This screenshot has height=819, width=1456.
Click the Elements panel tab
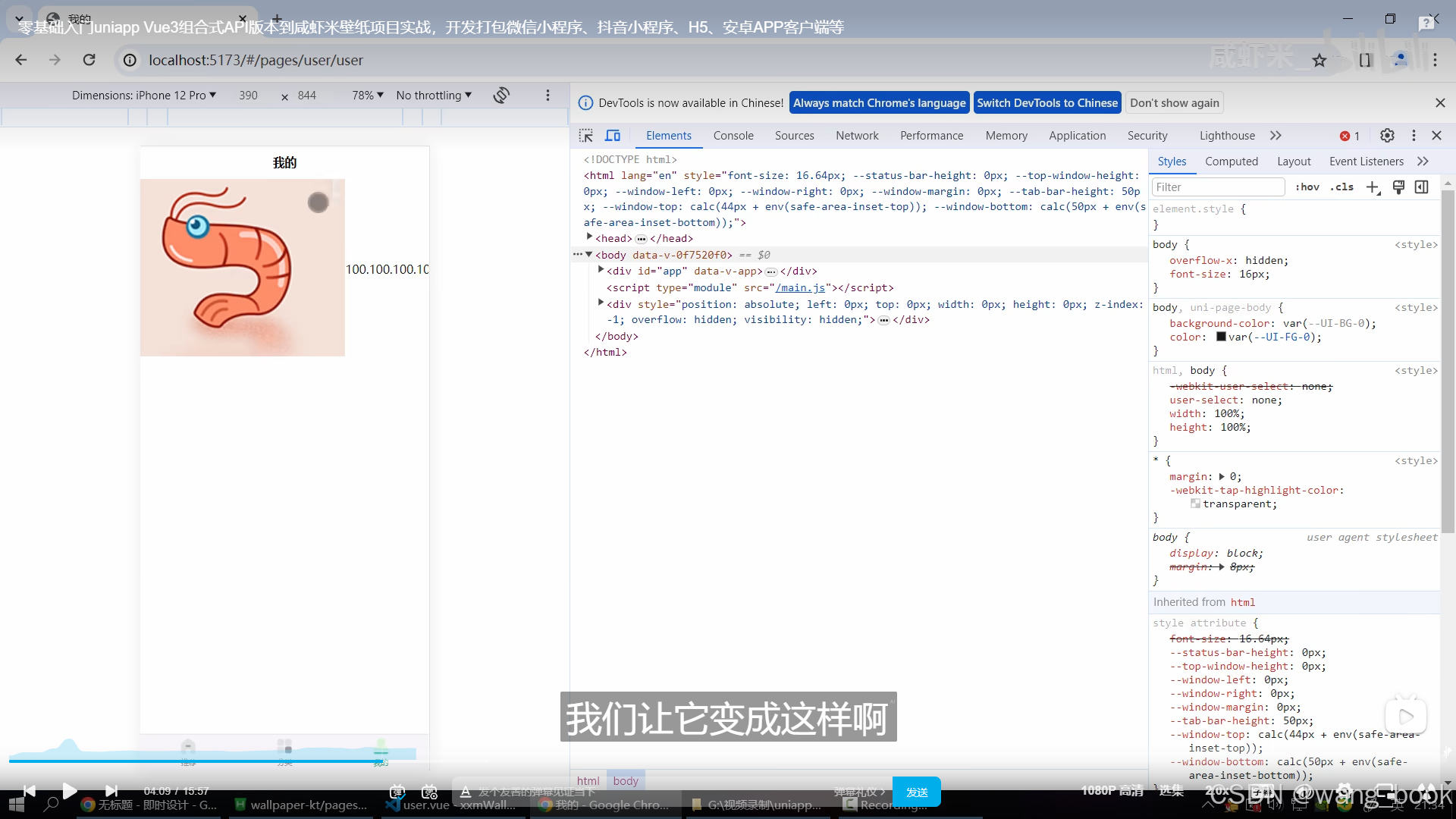pyautogui.click(x=669, y=135)
